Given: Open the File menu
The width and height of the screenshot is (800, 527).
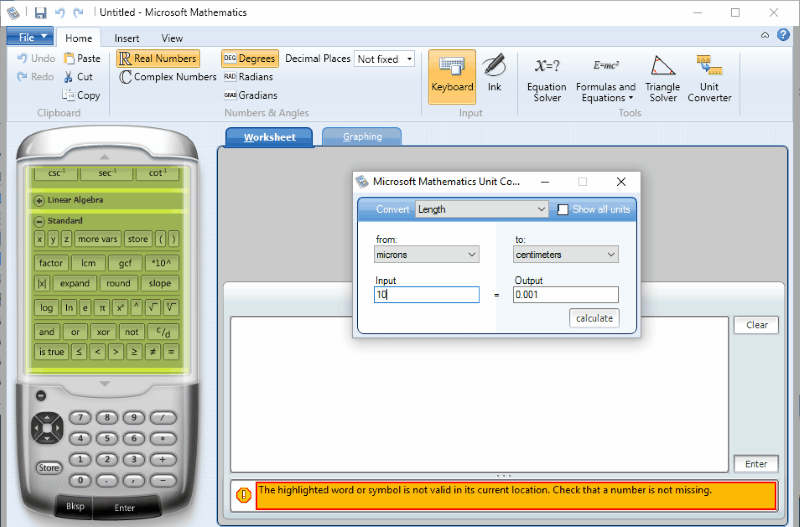Looking at the screenshot, I should pyautogui.click(x=30, y=37).
